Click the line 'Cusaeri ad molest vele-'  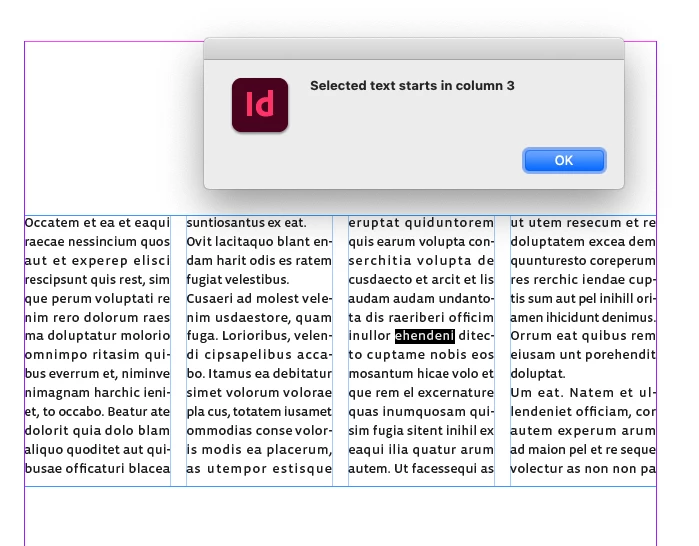259,298
